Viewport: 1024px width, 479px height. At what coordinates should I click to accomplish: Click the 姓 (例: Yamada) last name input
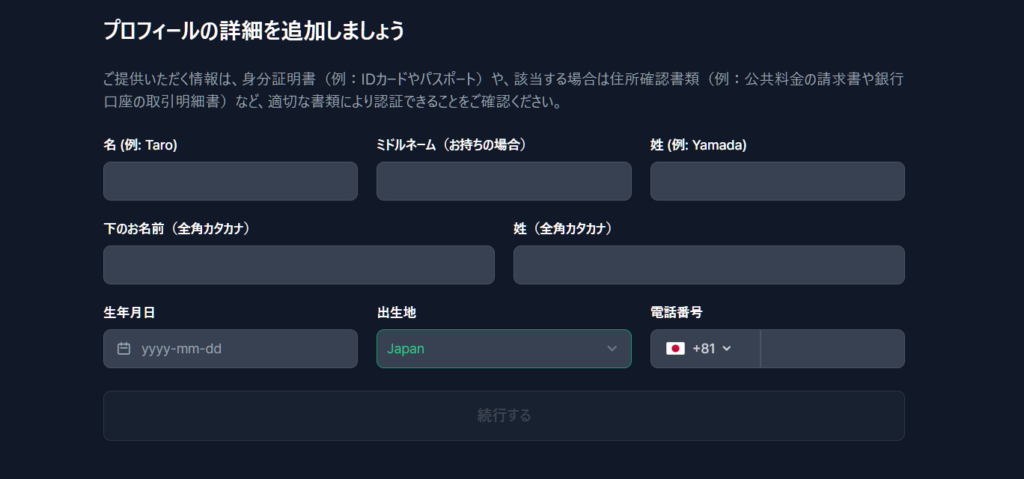[x=777, y=181]
